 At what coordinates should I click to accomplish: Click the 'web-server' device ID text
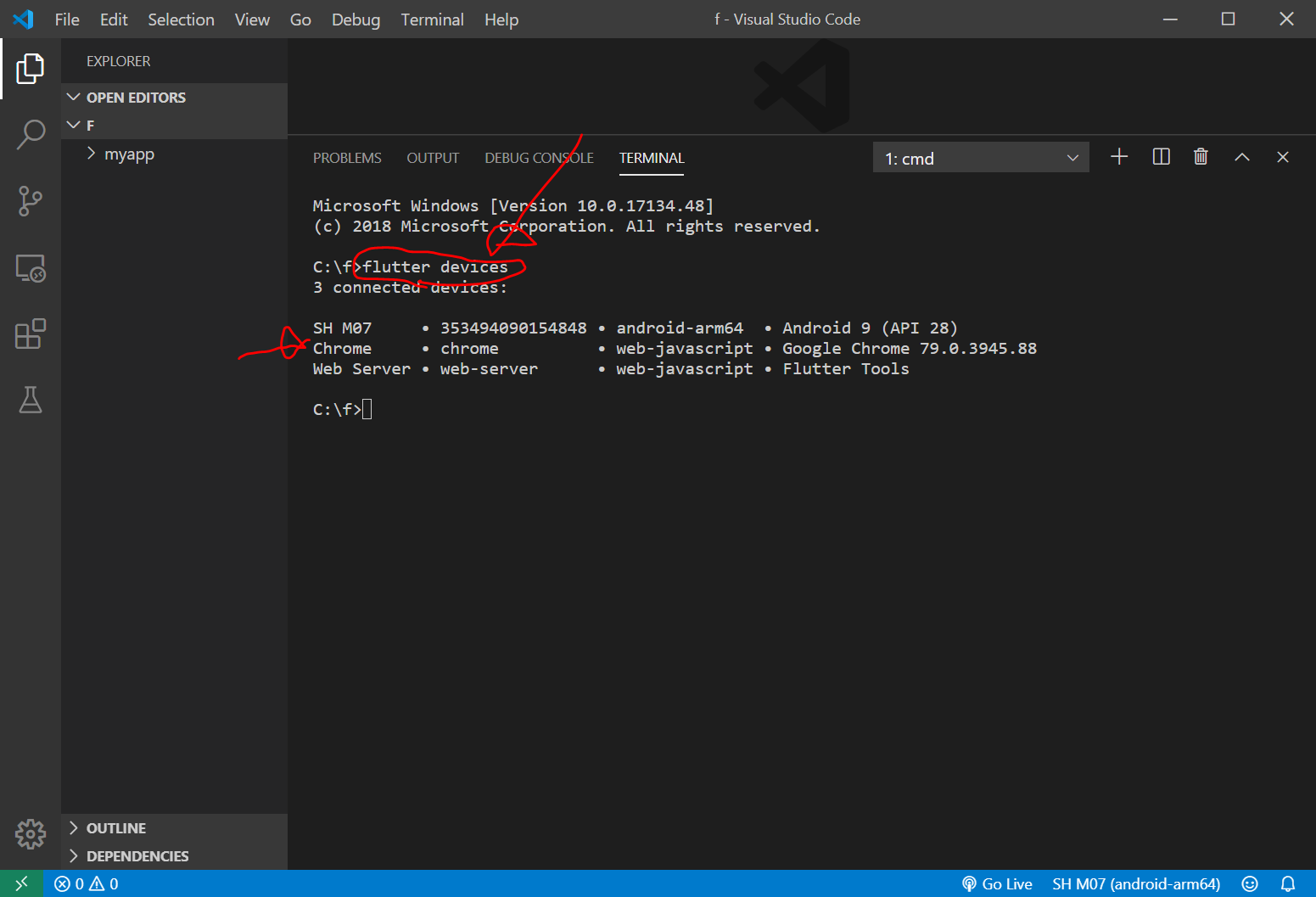tap(489, 369)
